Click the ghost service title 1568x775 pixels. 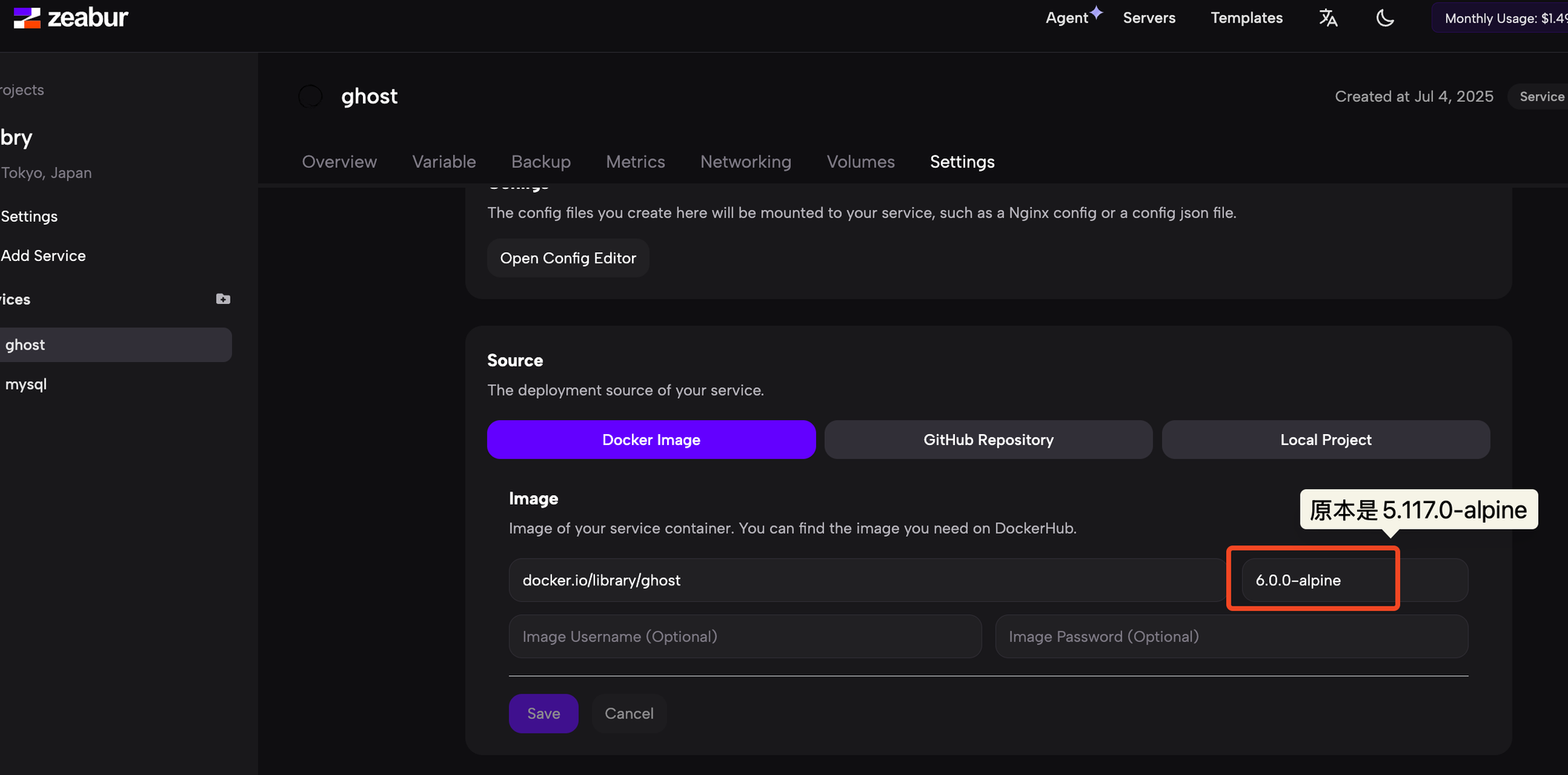coord(369,96)
